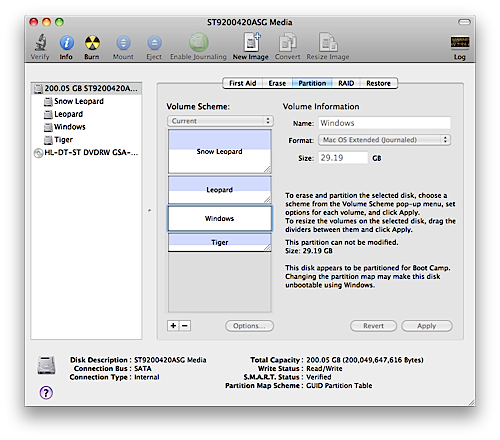Open the Log viewer icon

pyautogui.click(x=460, y=43)
